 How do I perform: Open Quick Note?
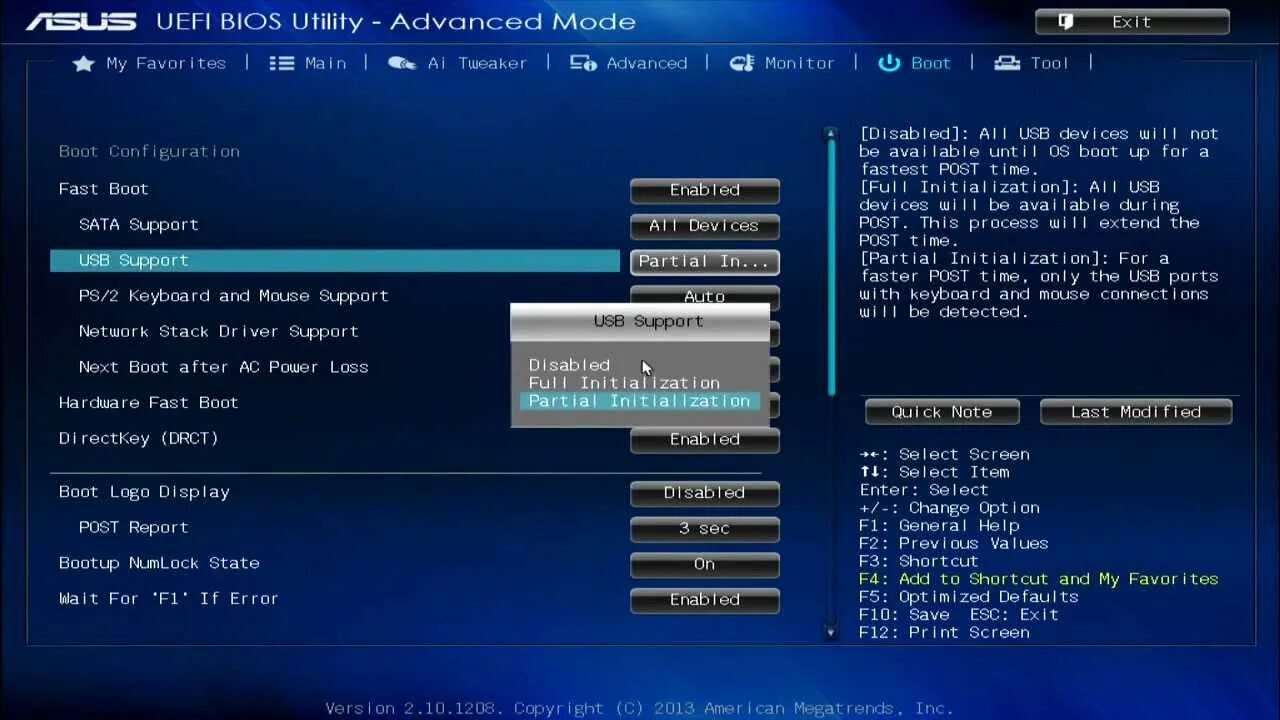click(942, 412)
